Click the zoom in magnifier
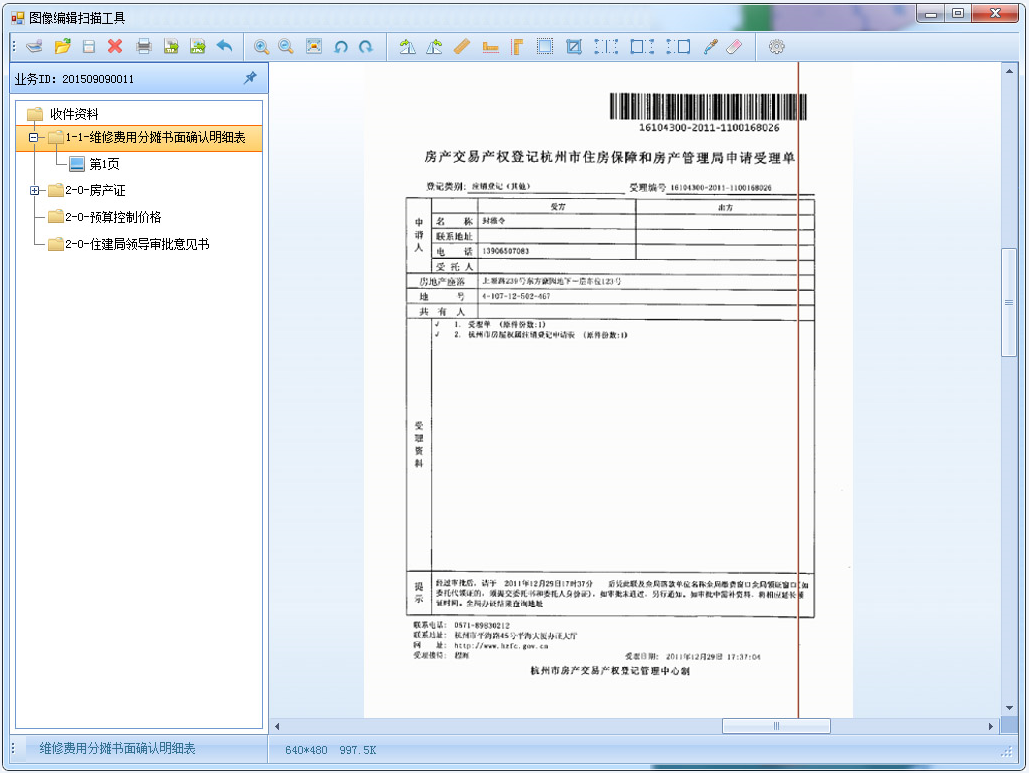Image resolution: width=1029 pixels, height=773 pixels. [x=261, y=46]
